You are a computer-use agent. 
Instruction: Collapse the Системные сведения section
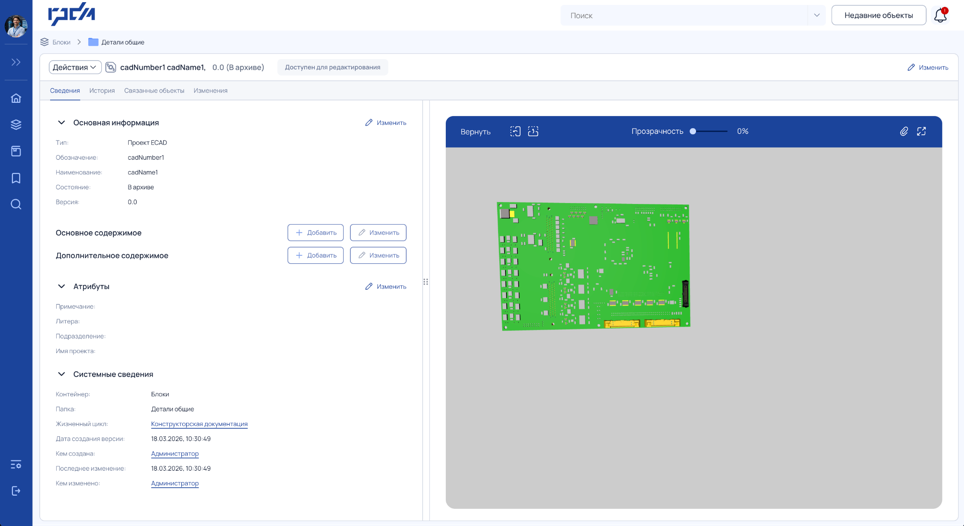coord(61,374)
